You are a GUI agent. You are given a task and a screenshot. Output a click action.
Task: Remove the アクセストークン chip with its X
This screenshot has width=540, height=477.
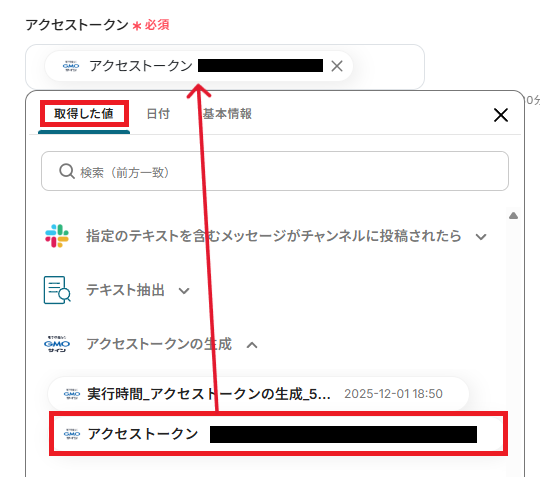pyautogui.click(x=337, y=66)
